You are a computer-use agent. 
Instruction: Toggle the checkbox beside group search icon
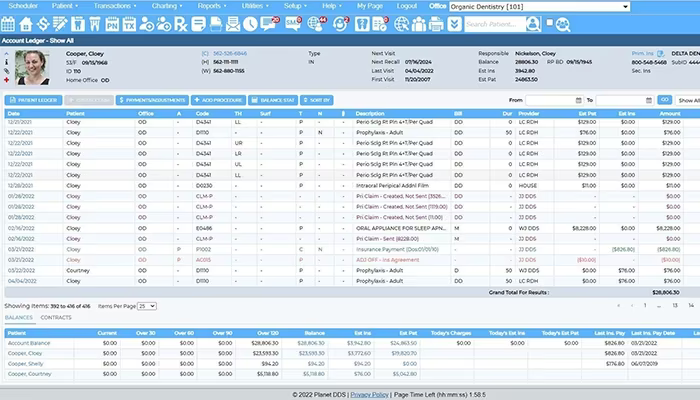coord(550,22)
